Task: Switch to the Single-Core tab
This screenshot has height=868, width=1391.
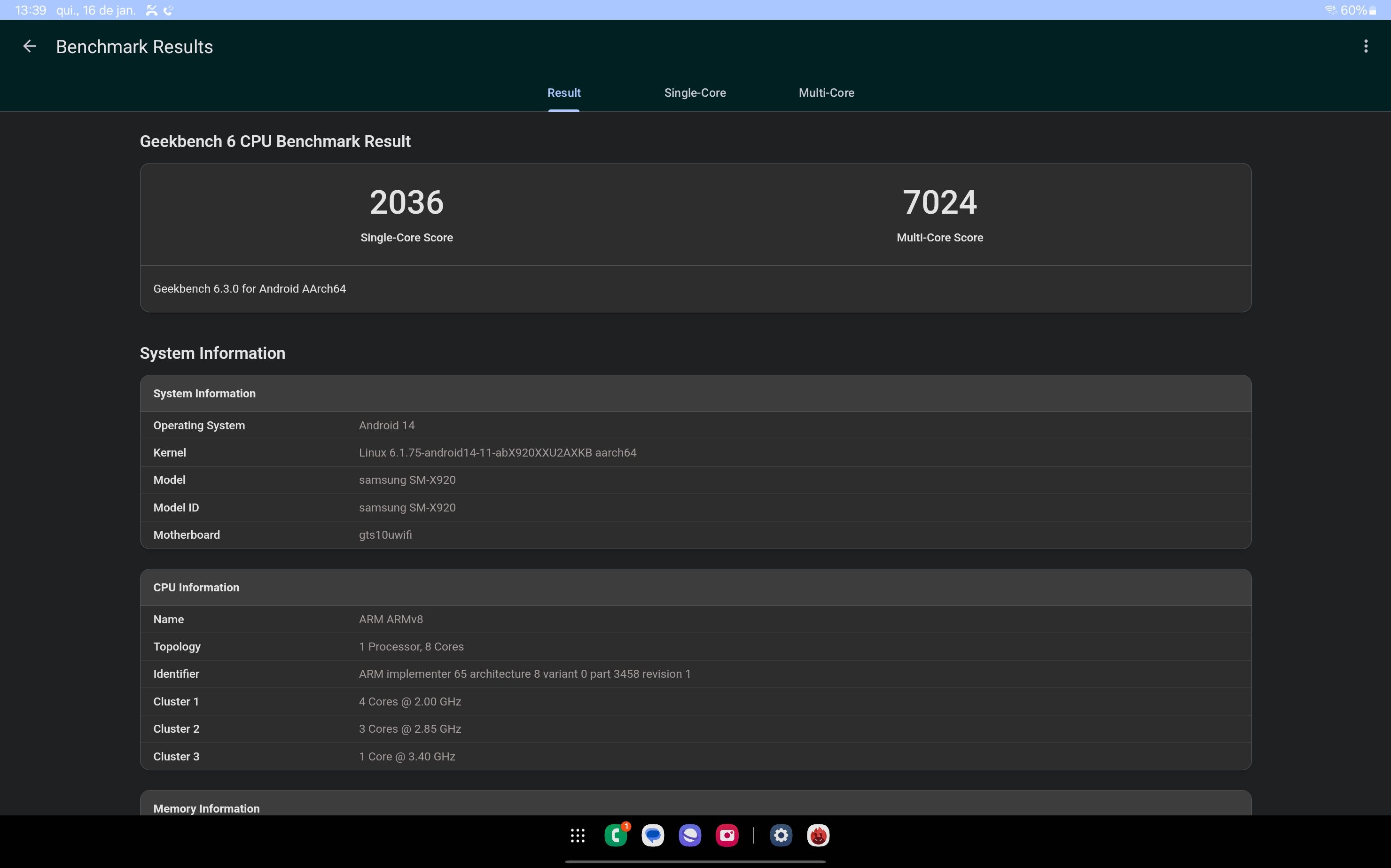Action: (695, 93)
